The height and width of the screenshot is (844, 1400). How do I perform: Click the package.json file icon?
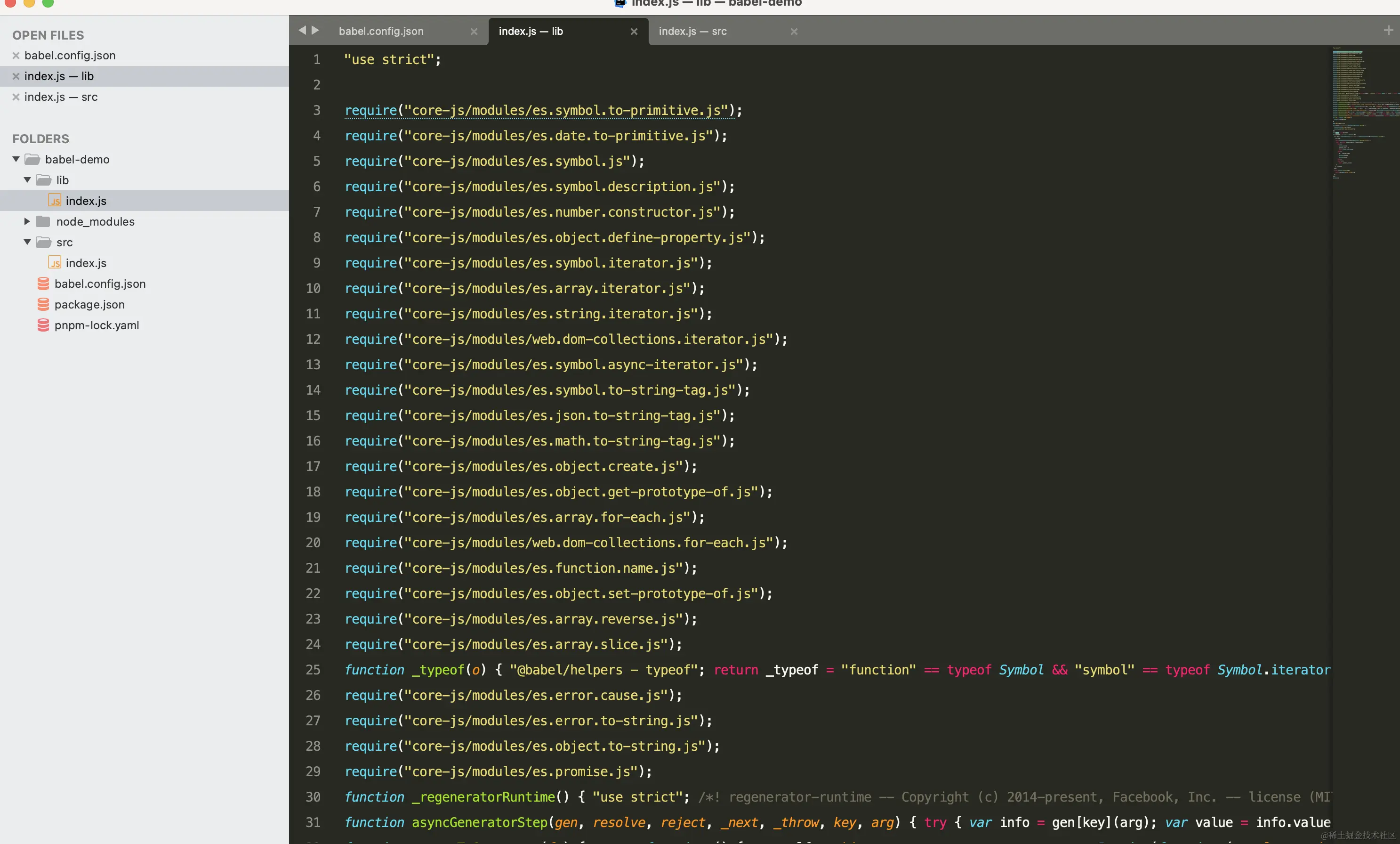click(43, 304)
